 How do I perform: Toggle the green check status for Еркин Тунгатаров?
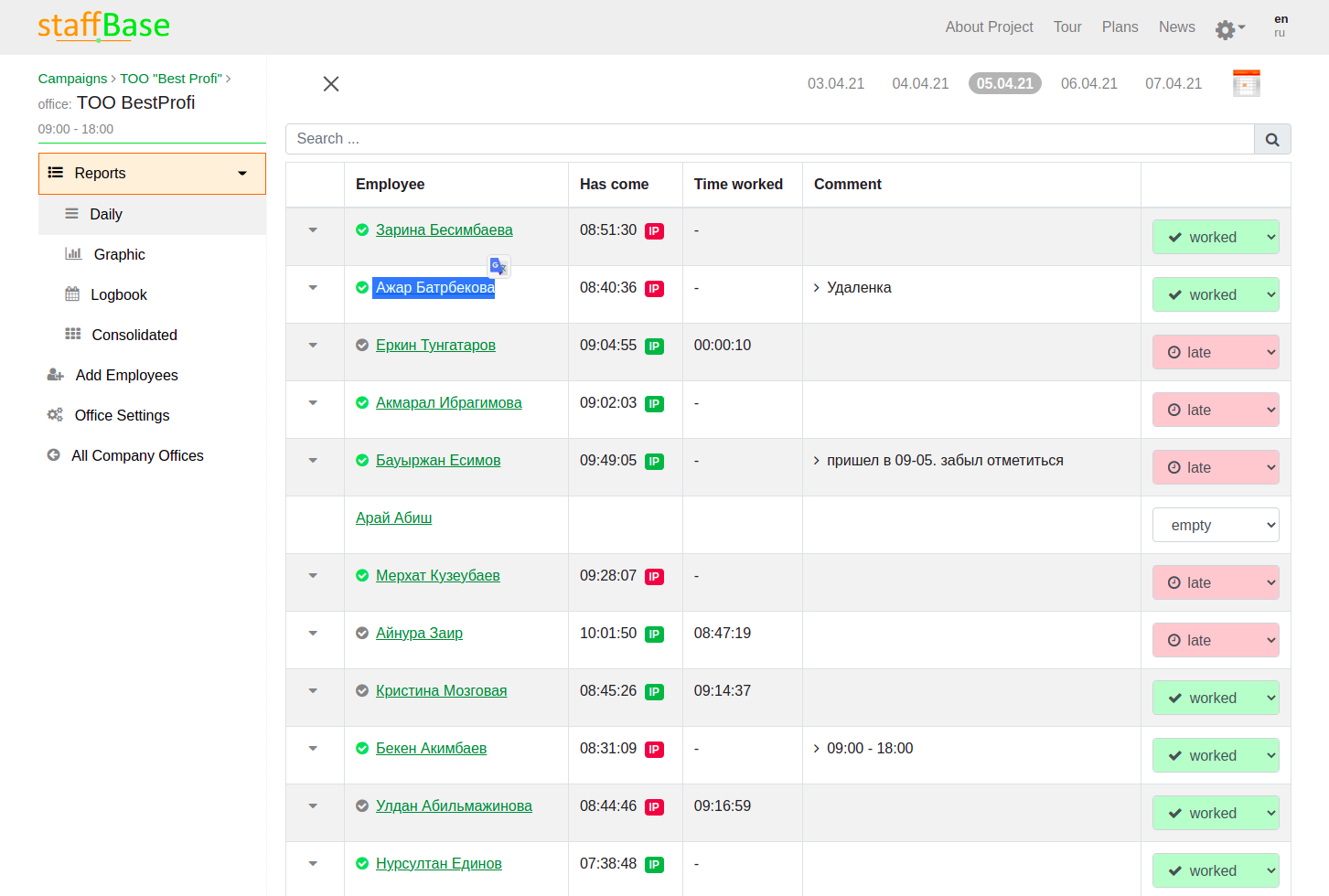pyautogui.click(x=362, y=346)
